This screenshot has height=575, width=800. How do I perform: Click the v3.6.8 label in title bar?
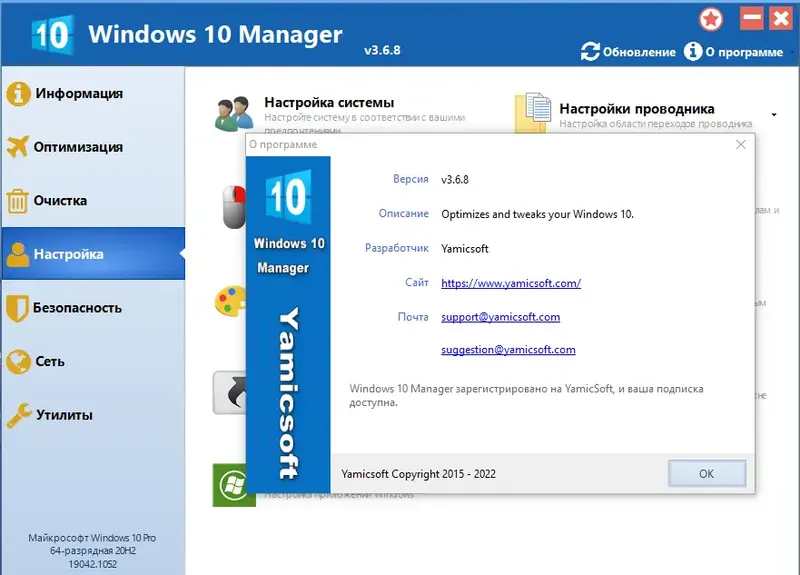coord(382,50)
